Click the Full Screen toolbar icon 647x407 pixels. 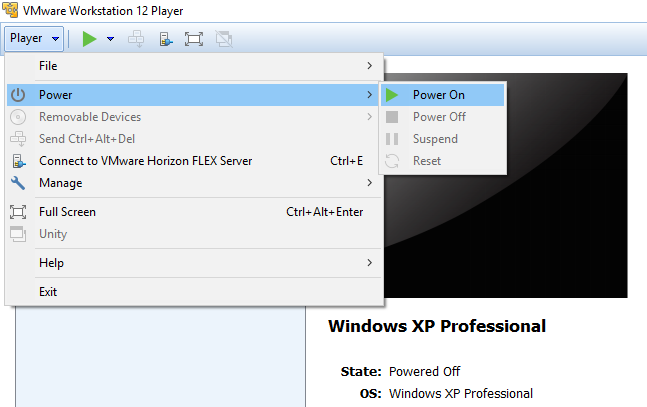pos(194,39)
